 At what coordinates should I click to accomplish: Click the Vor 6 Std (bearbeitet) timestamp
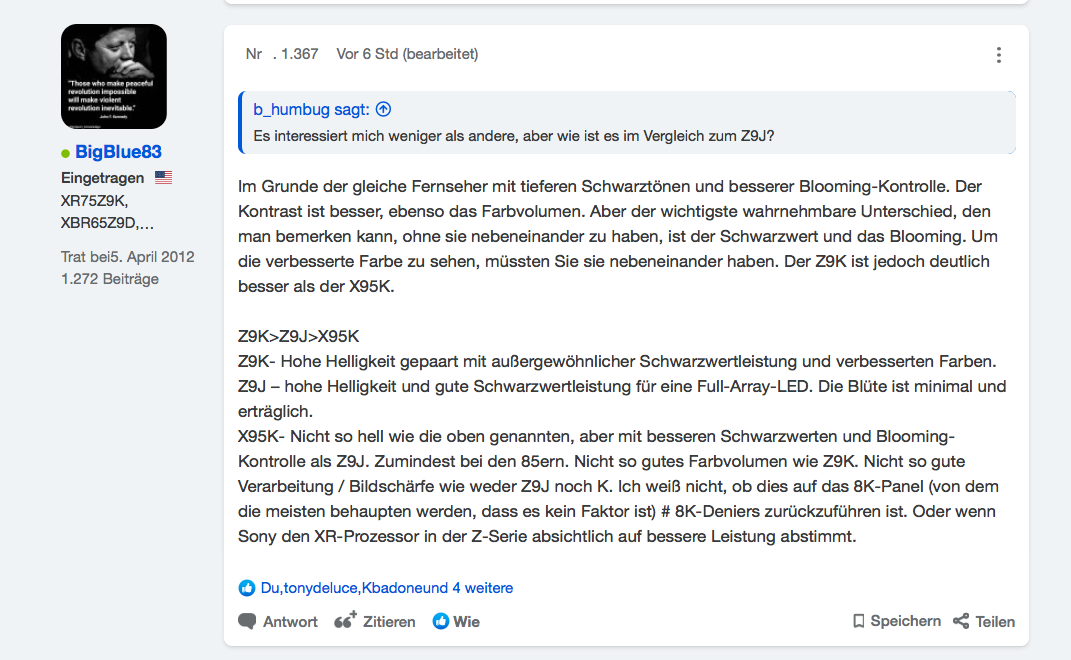[407, 54]
